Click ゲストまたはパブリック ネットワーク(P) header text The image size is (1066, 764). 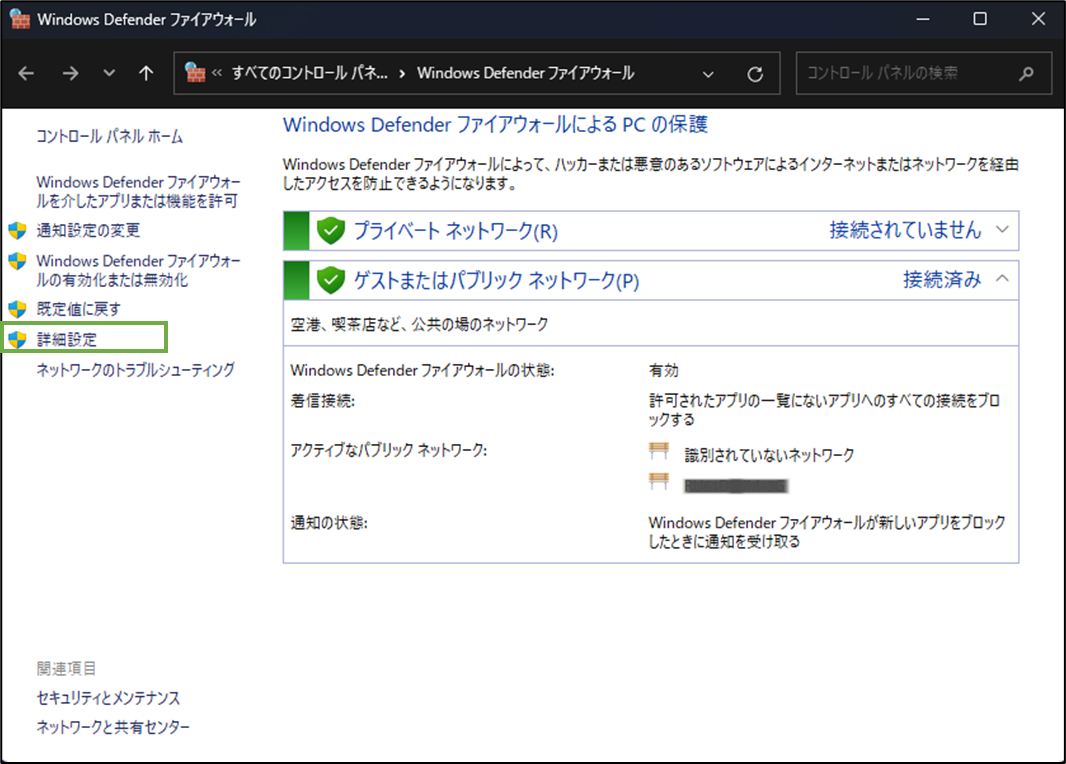[x=496, y=280]
